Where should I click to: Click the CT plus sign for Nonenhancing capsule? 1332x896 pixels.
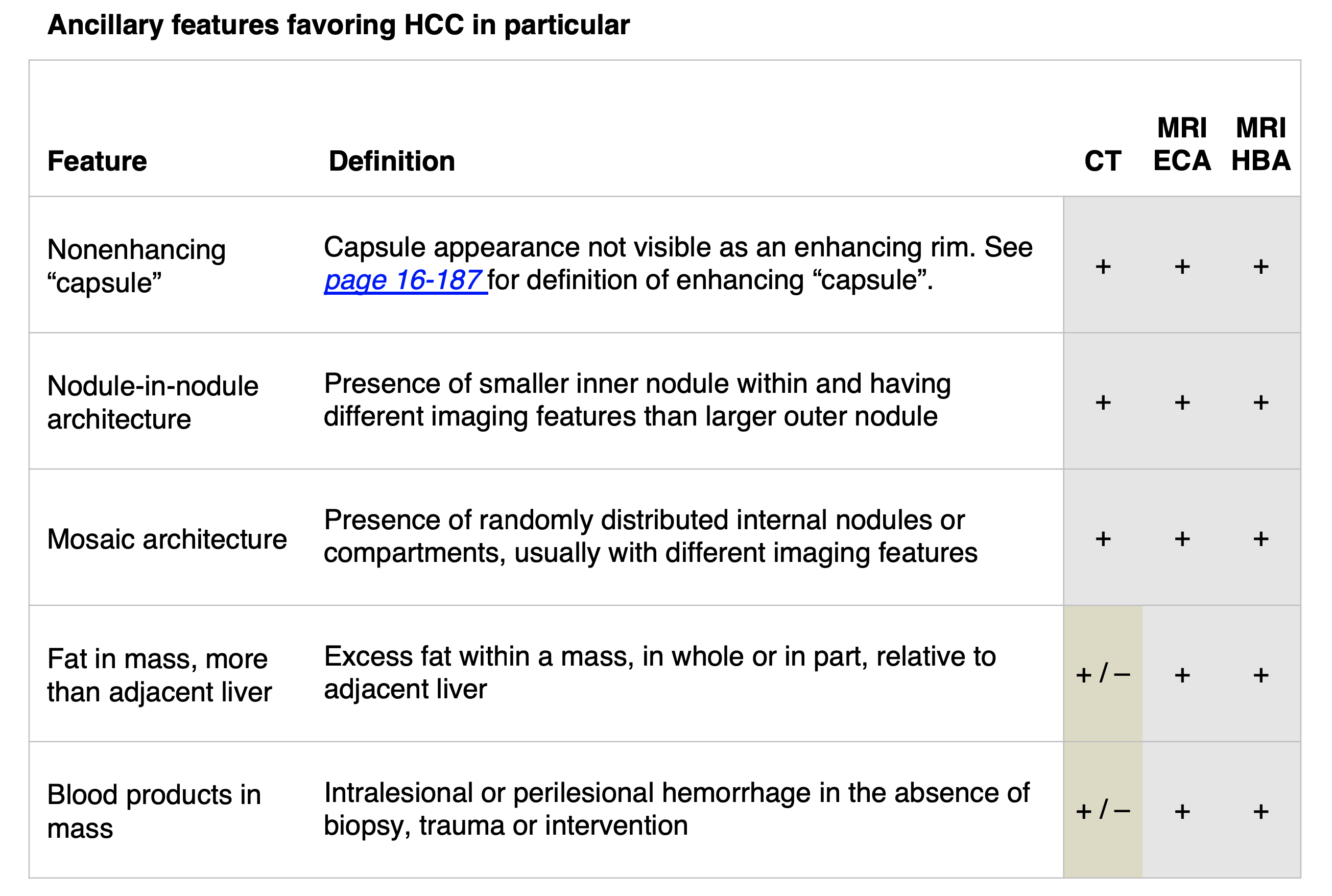click(x=1103, y=266)
